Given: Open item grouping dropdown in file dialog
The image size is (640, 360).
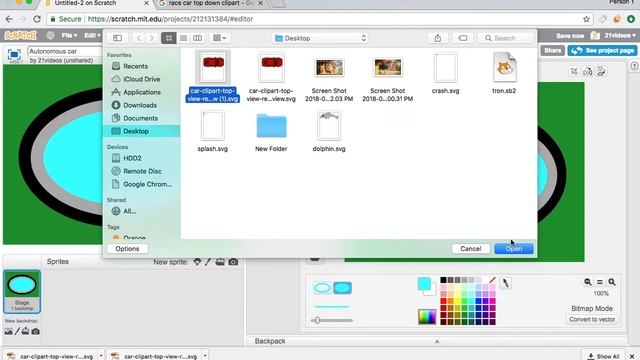Looking at the screenshot, I should (220, 38).
